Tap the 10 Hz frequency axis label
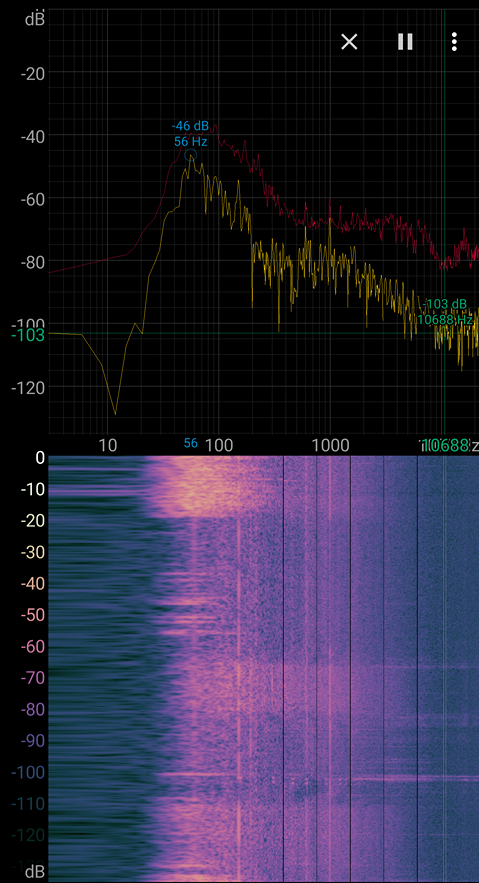Viewport: 479px width, 883px height. pos(108,446)
